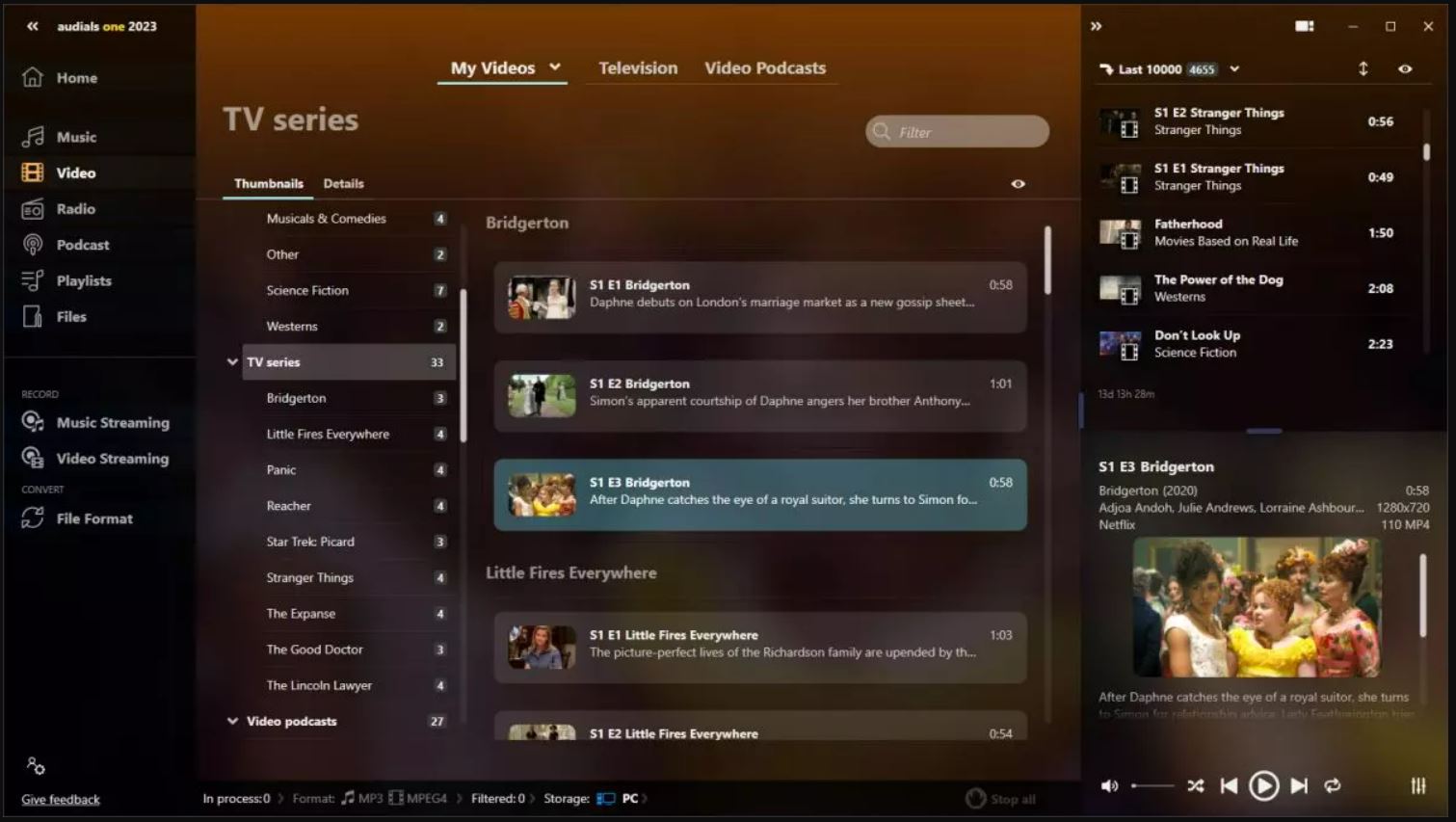Screen dimensions: 1456x822
Task: Expand the Storage PC chevron
Action: point(645,799)
